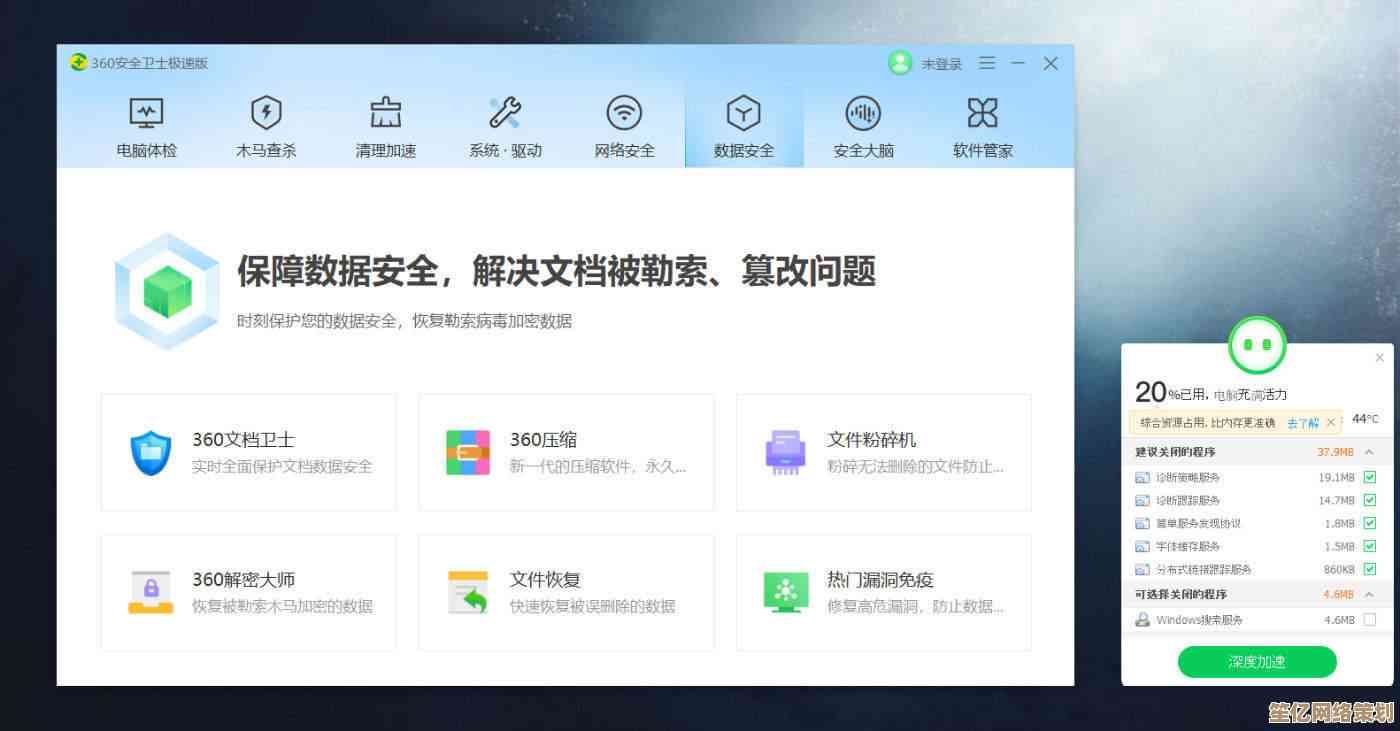Open 360文档卫士 document guard card

coord(248,452)
